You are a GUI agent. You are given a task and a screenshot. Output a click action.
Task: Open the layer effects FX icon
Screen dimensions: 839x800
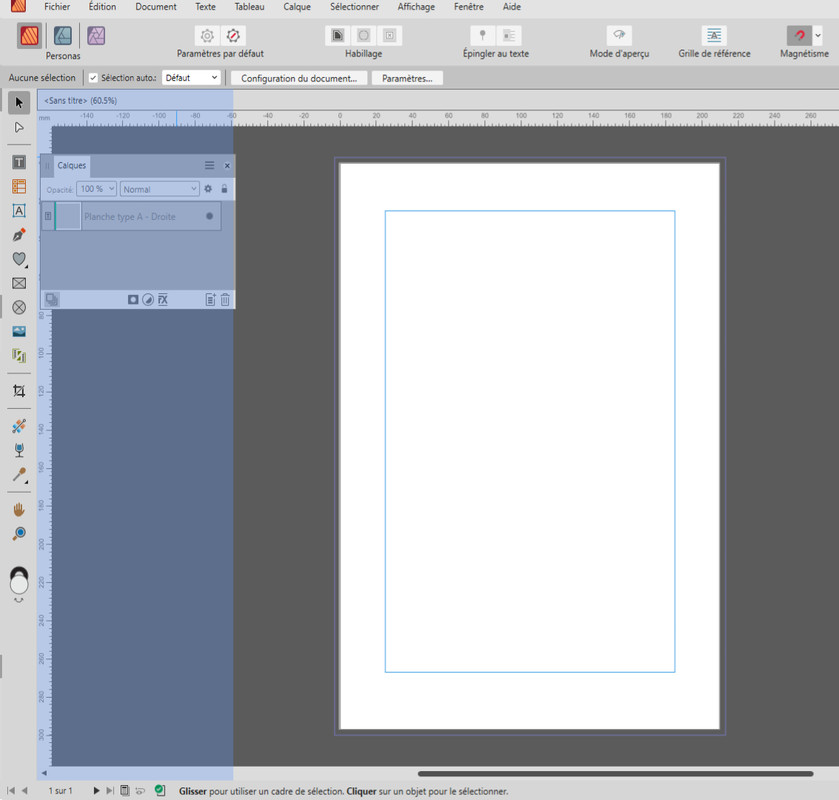pos(163,300)
